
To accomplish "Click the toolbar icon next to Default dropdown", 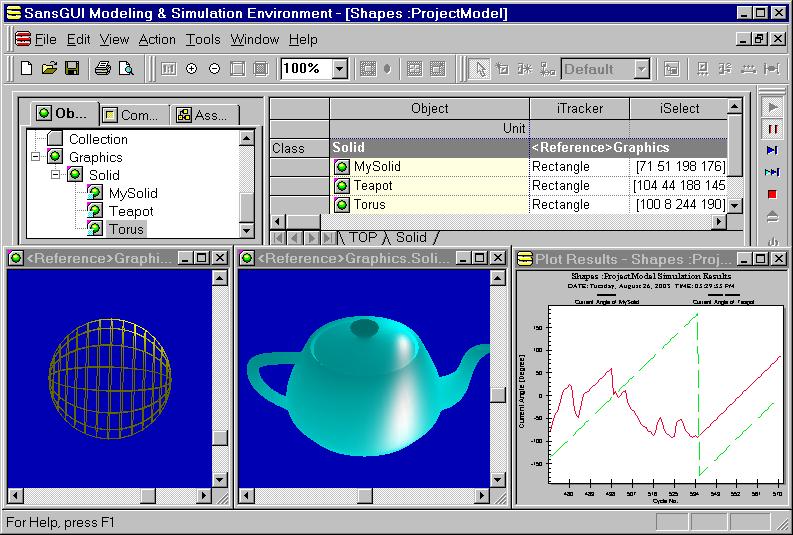I will (671, 69).
